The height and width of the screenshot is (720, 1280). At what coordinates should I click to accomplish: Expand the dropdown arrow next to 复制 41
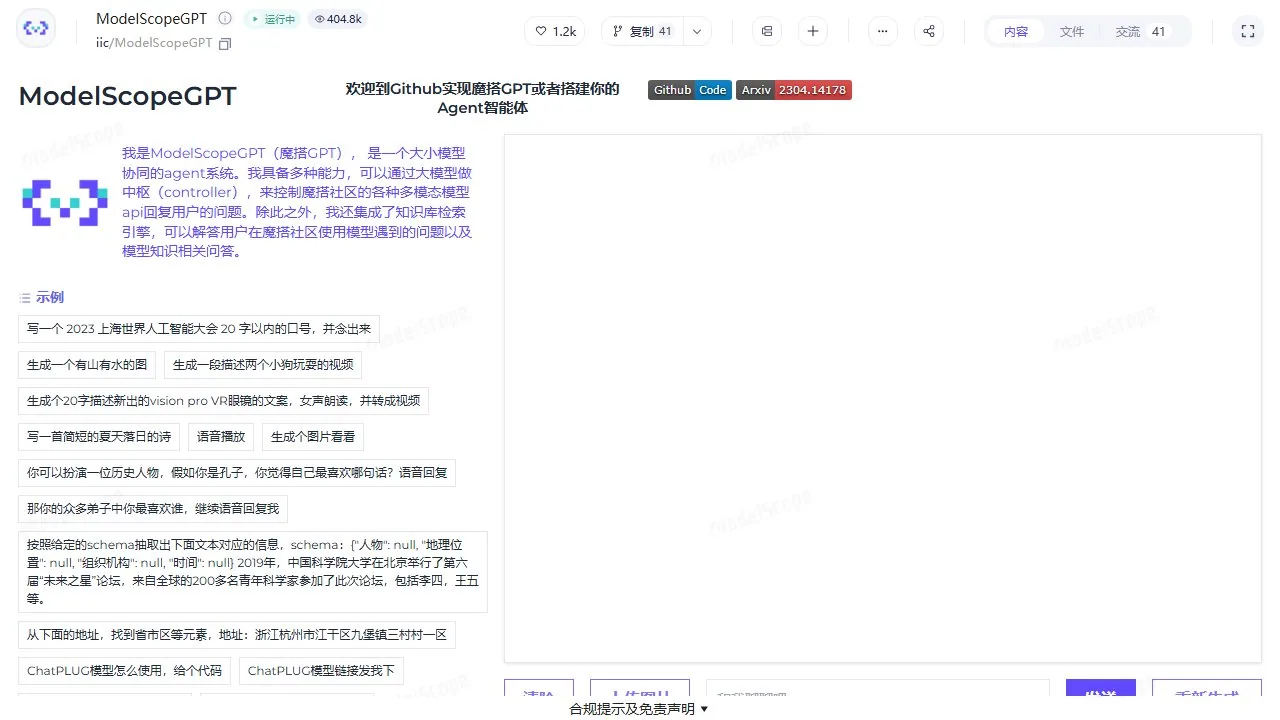[x=697, y=31]
